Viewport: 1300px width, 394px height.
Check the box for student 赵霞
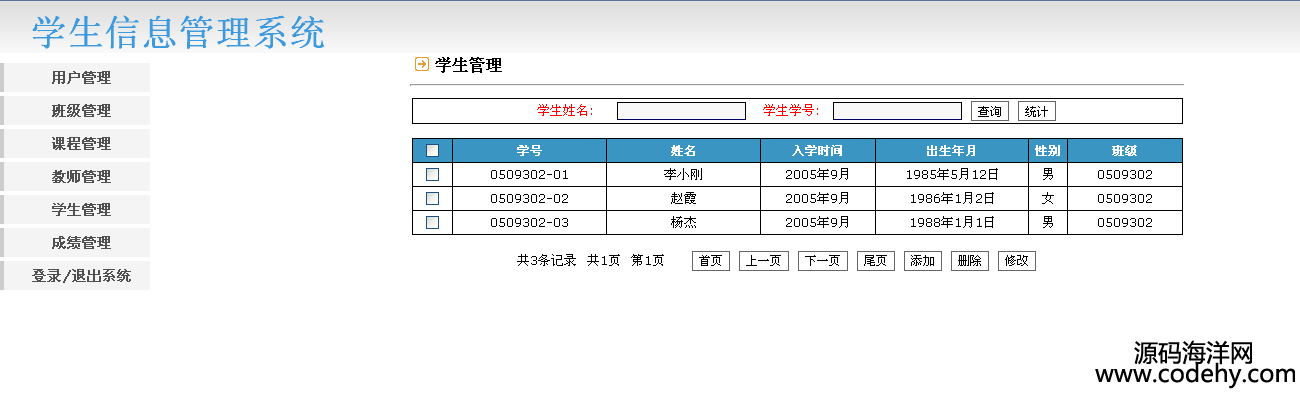click(432, 198)
